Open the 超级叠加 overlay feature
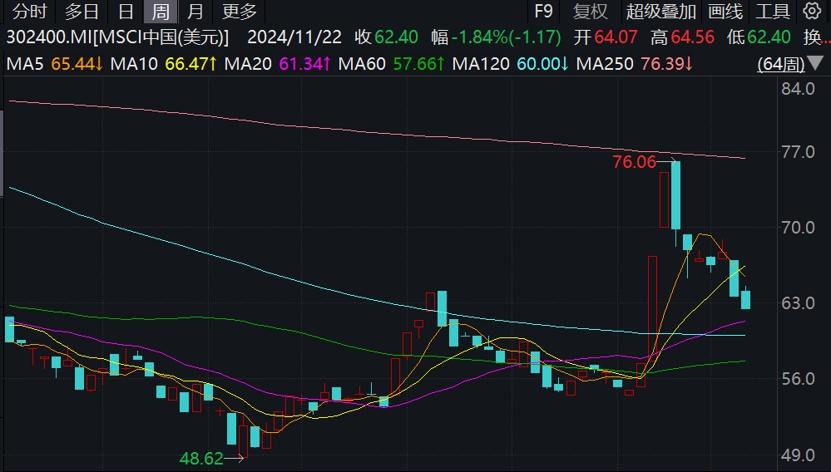This screenshot has height=472, width=831. (661, 11)
